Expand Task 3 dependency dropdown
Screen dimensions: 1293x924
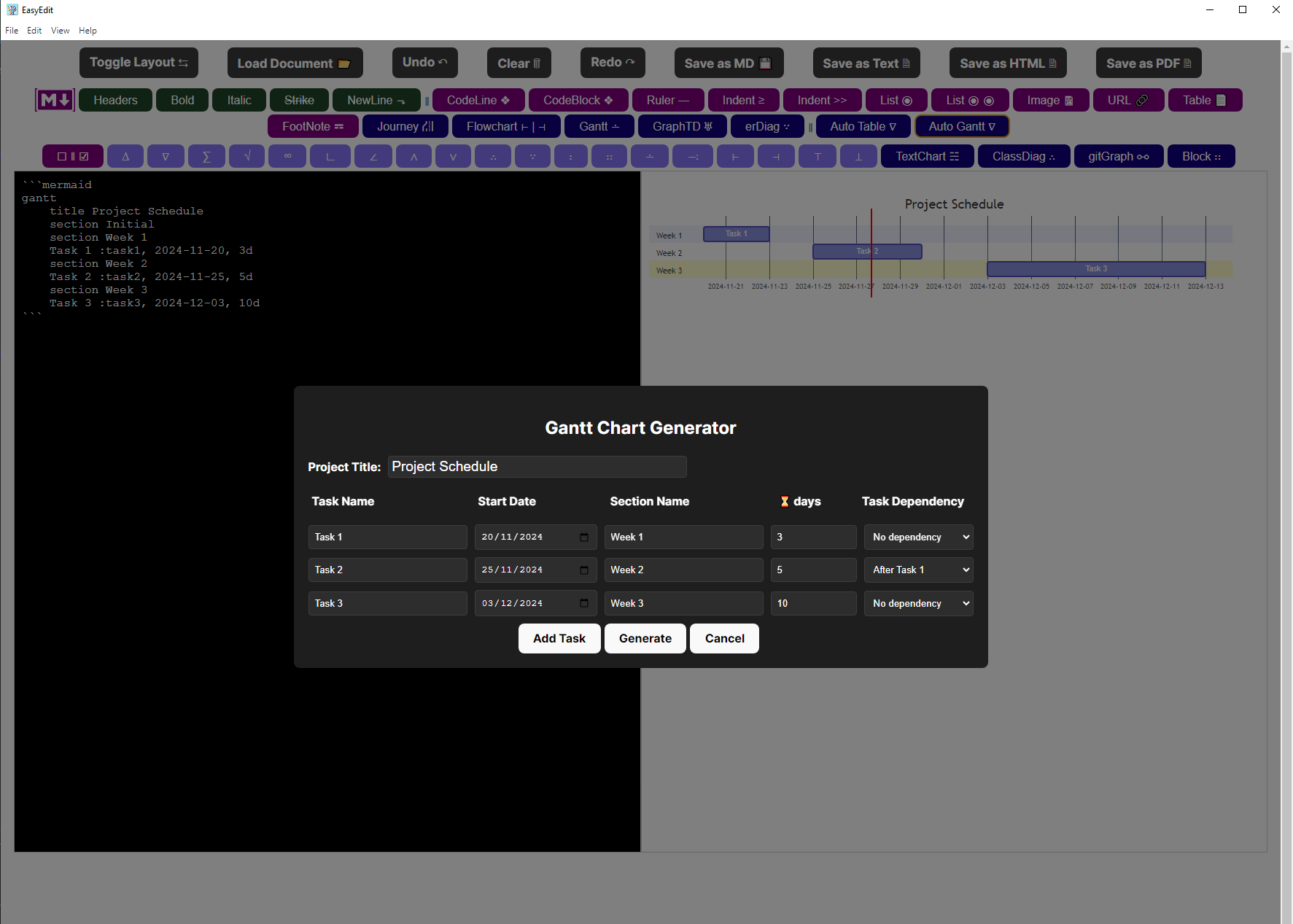pyautogui.click(x=918, y=603)
